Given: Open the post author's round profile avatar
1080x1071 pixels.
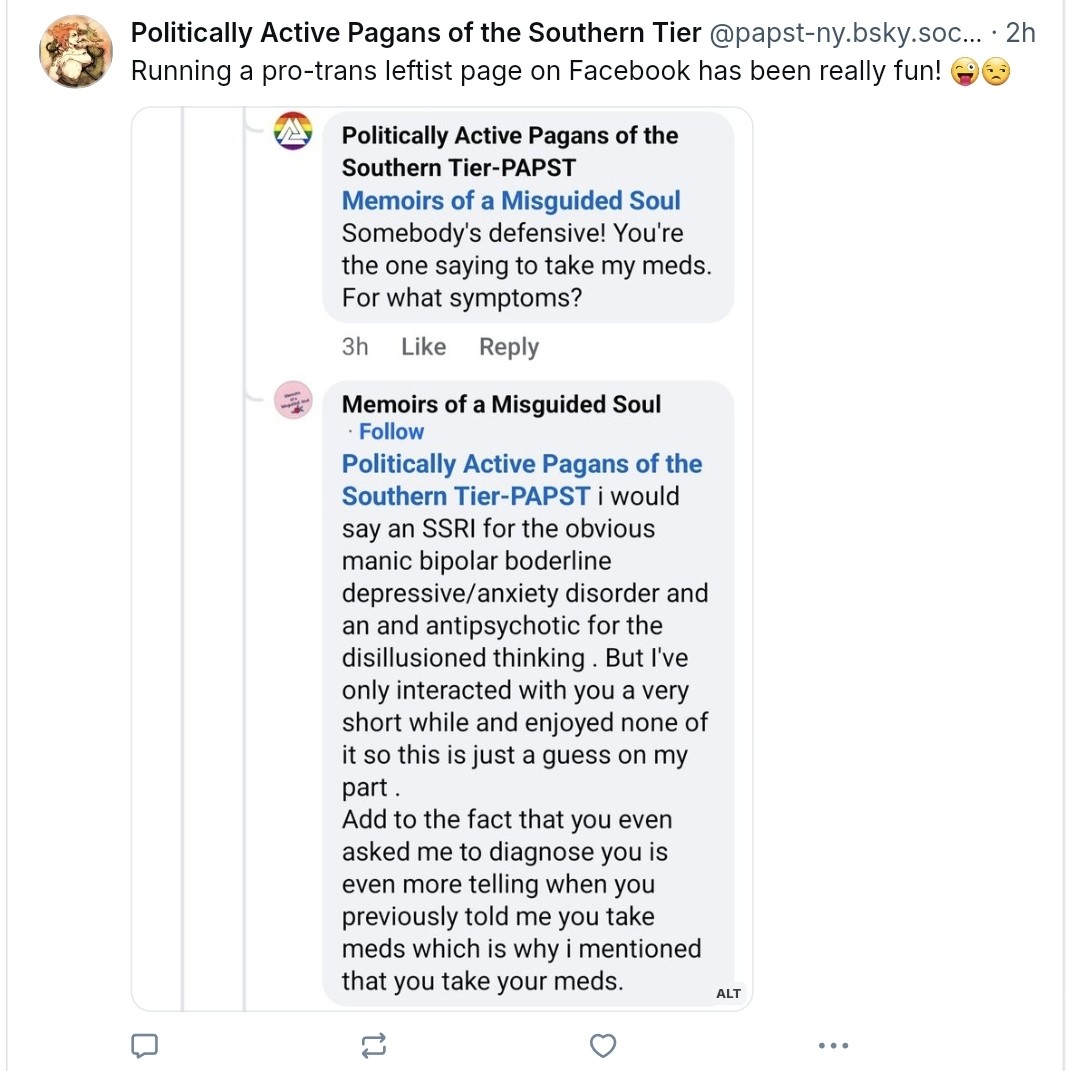Looking at the screenshot, I should [x=76, y=52].
